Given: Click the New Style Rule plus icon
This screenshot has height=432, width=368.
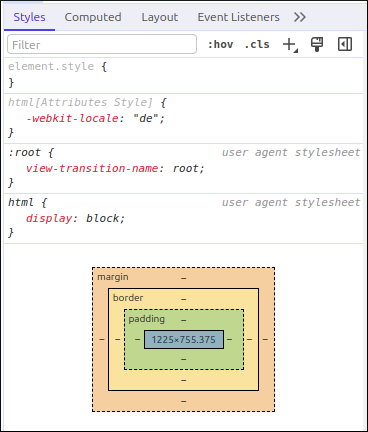Looking at the screenshot, I should click(x=290, y=45).
